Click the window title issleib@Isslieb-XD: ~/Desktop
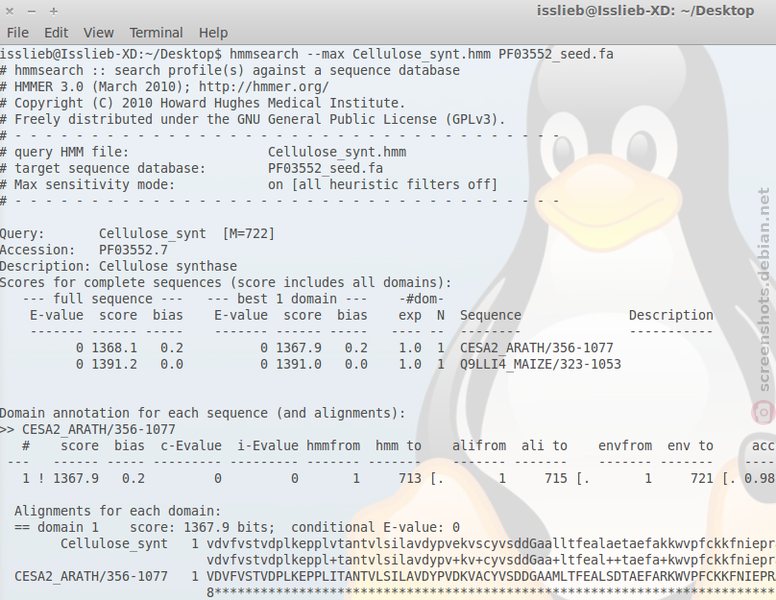The image size is (776, 600). pos(645,11)
